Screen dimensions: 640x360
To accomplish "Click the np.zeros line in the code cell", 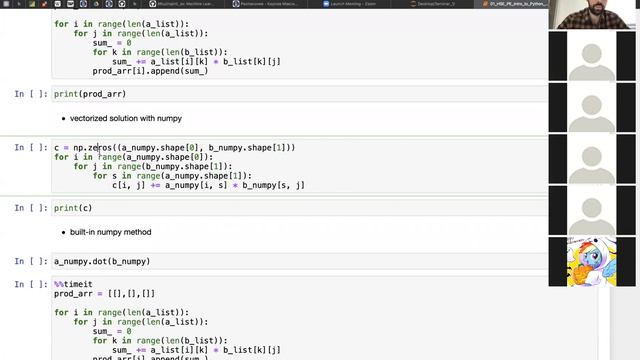I will (x=175, y=147).
